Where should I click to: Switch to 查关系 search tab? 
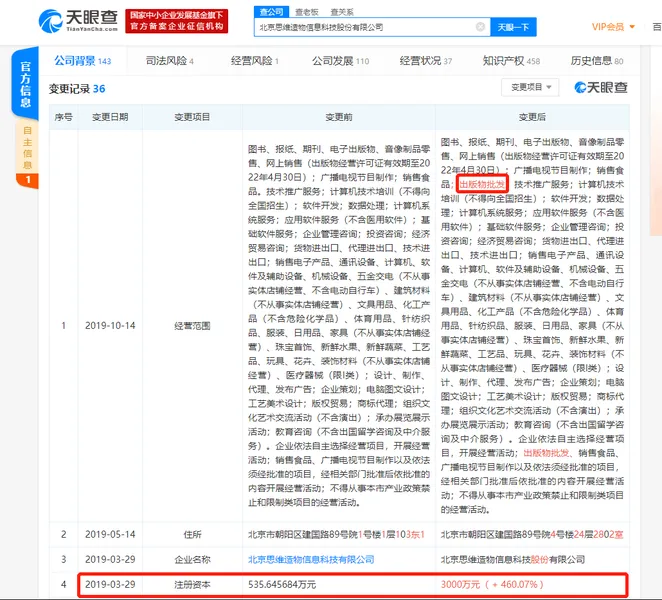pos(342,12)
